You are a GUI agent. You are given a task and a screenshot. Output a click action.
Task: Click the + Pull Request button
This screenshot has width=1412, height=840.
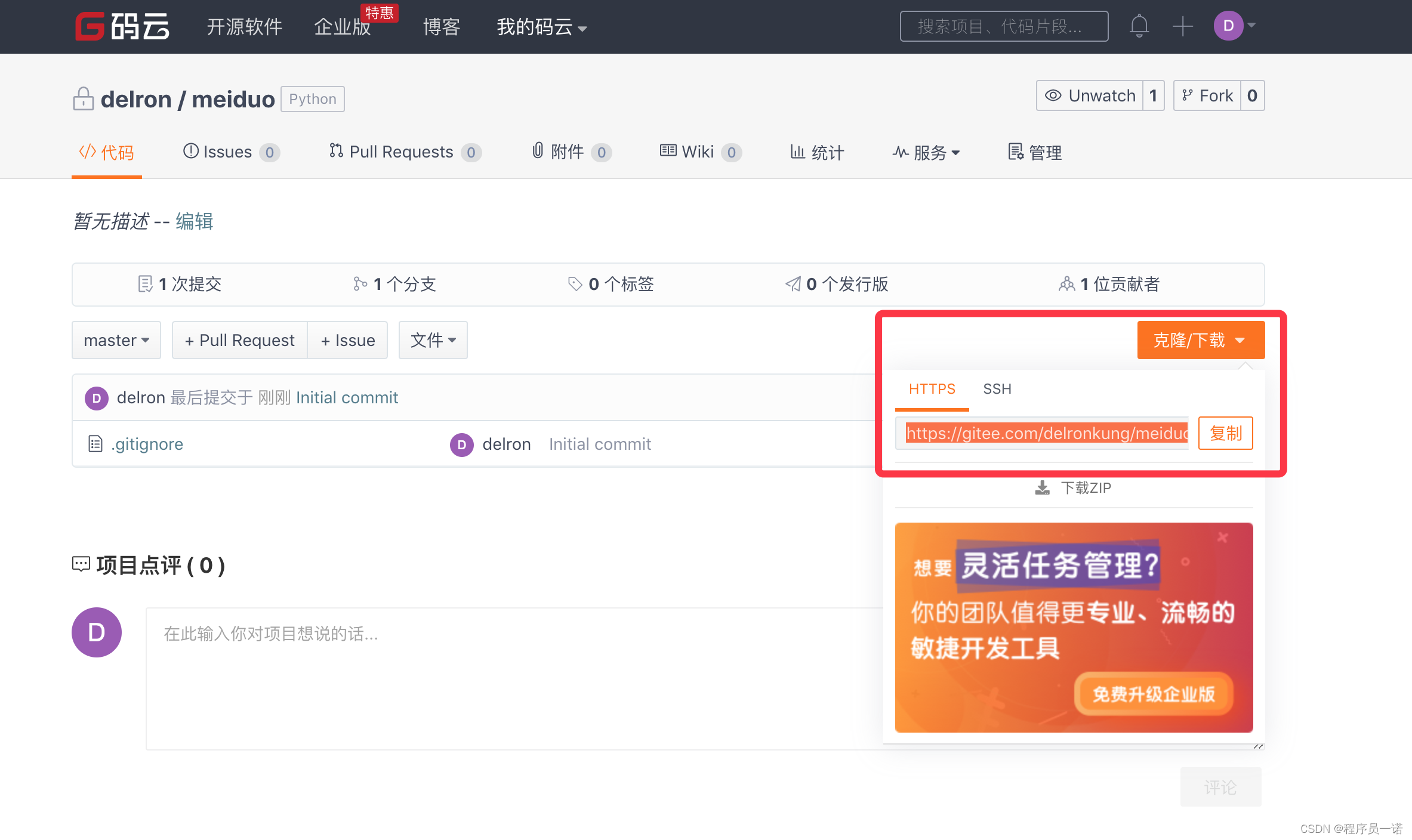(x=239, y=340)
